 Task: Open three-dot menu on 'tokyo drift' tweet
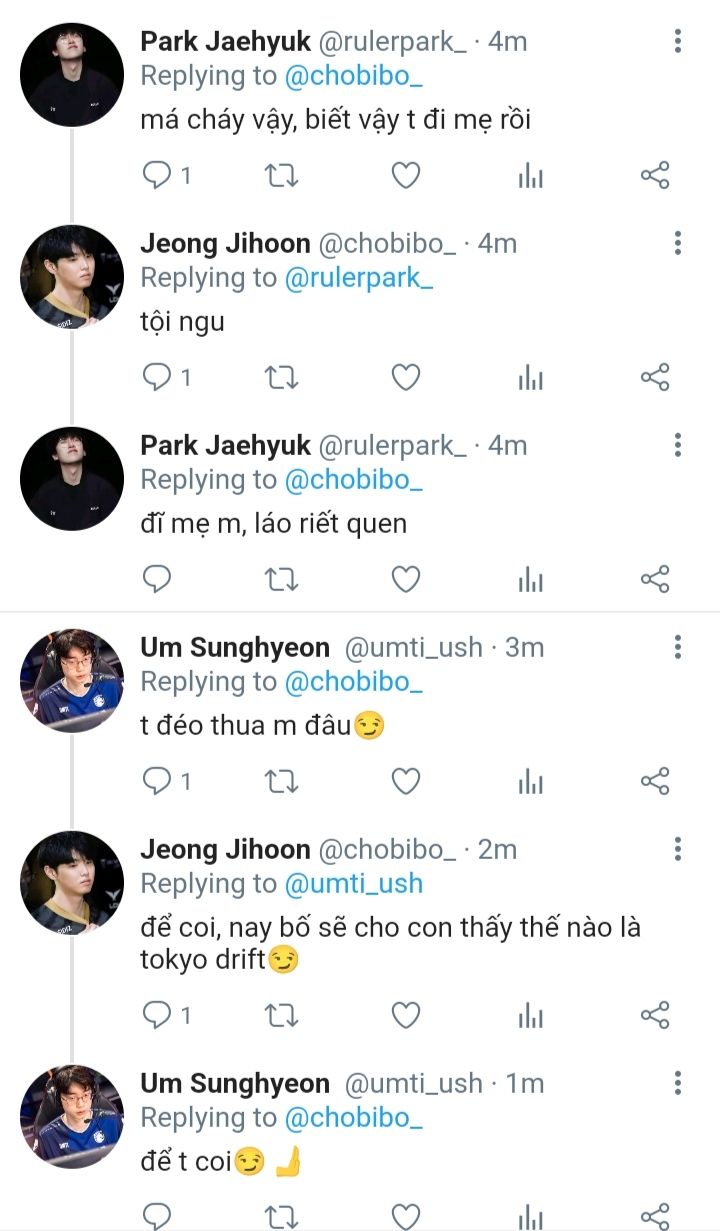678,850
